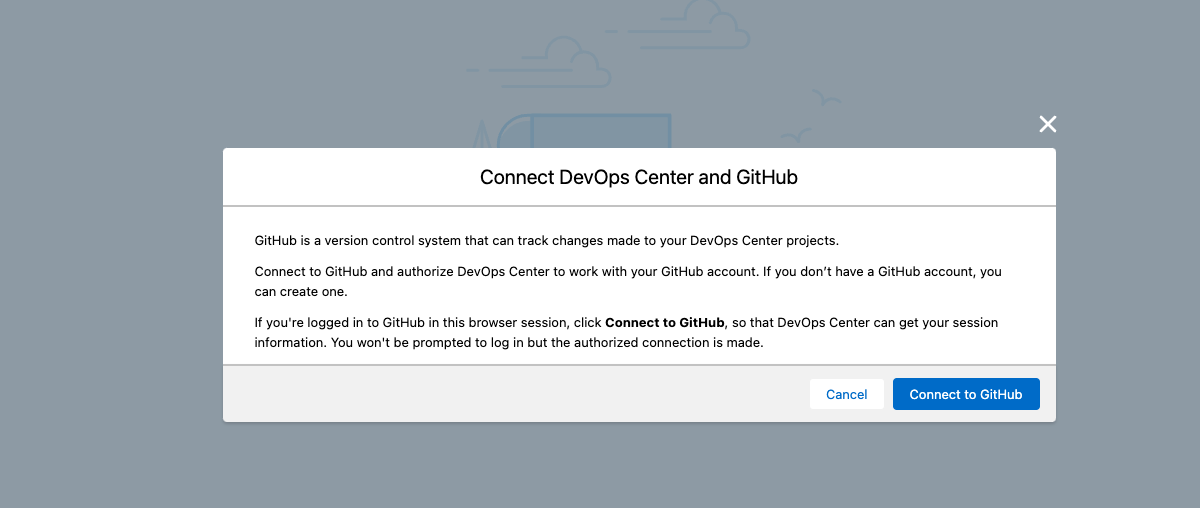The height and width of the screenshot is (508, 1200).
Task: Click the gray footer bar of the dialog
Action: click(500, 394)
